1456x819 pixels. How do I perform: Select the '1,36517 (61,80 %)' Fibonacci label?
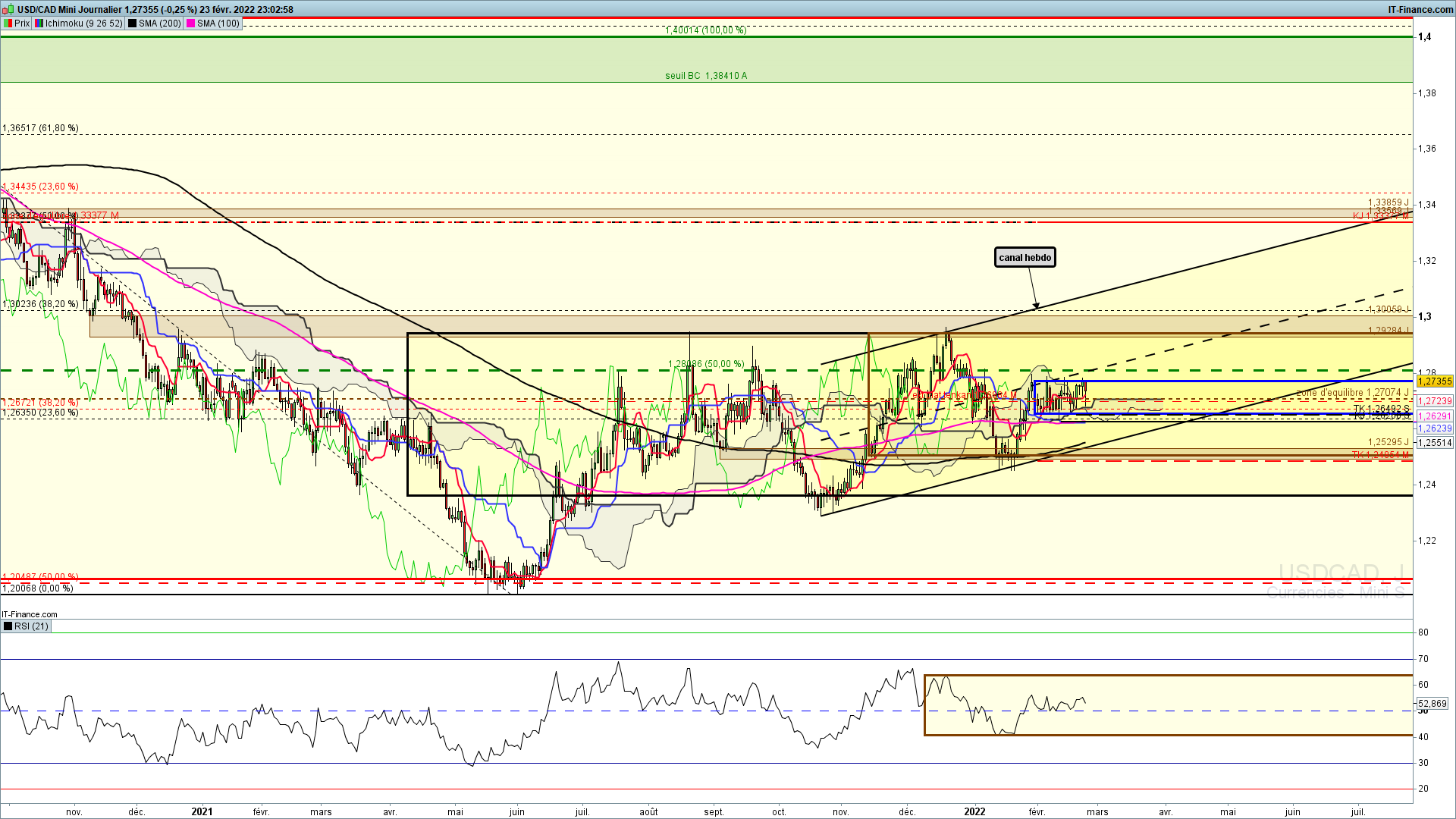coord(40,128)
